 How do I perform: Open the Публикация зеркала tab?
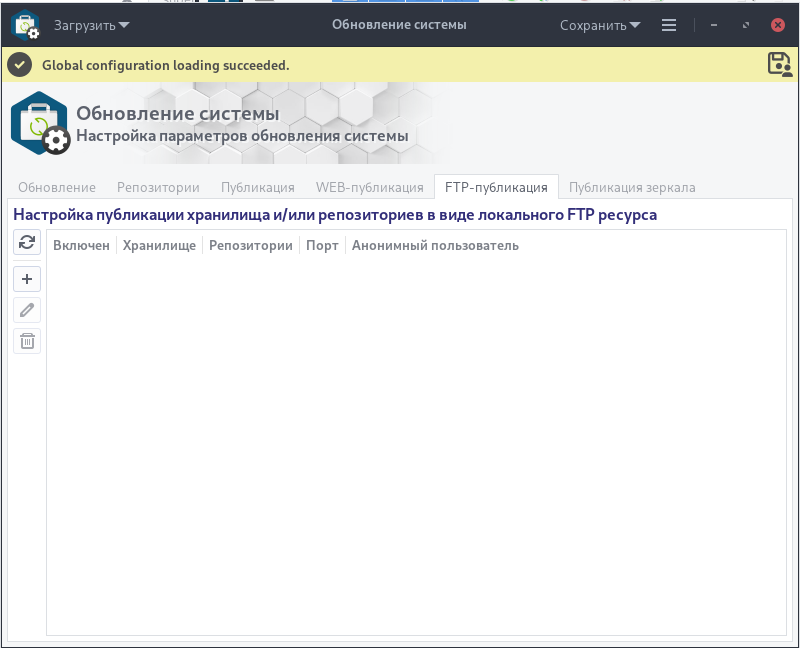632,187
